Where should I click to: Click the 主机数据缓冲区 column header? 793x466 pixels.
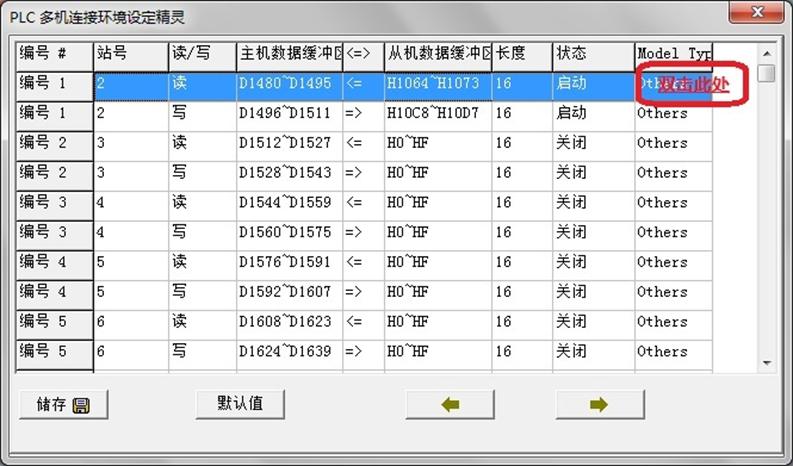[x=289, y=57]
